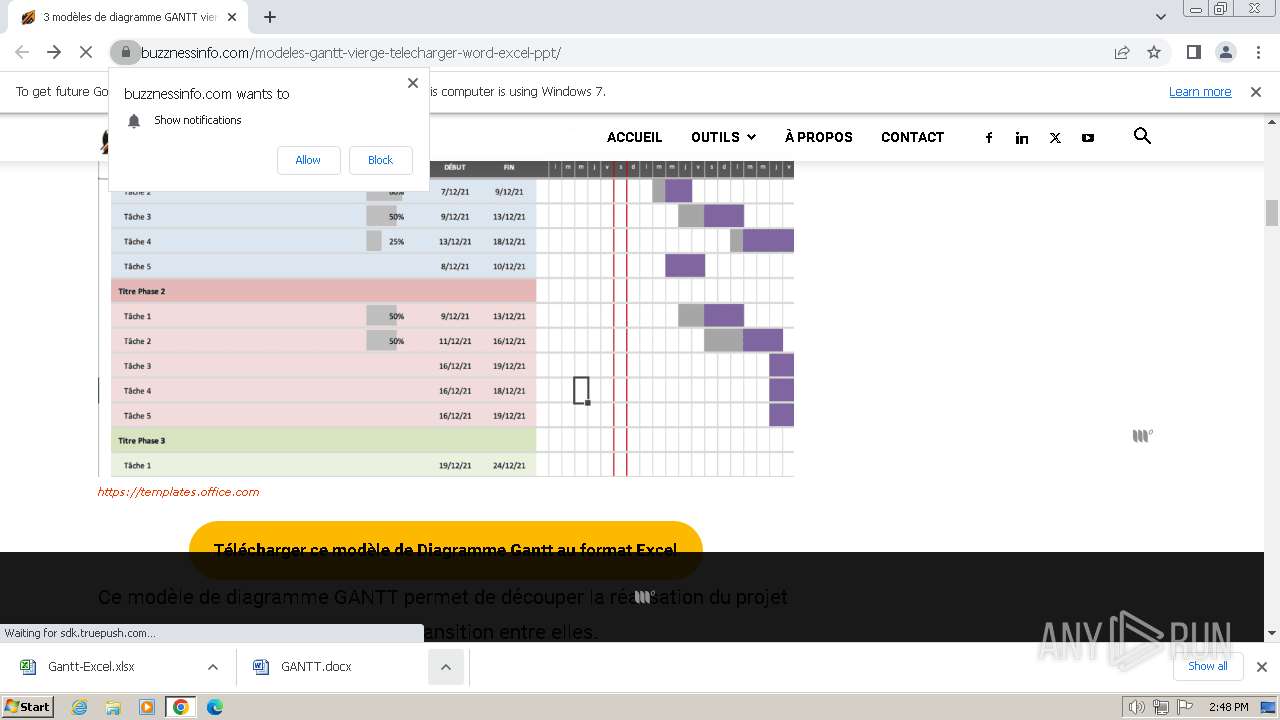The width and height of the screenshot is (1280, 720).
Task: Go to ACCUEIL menu item
Action: [634, 137]
